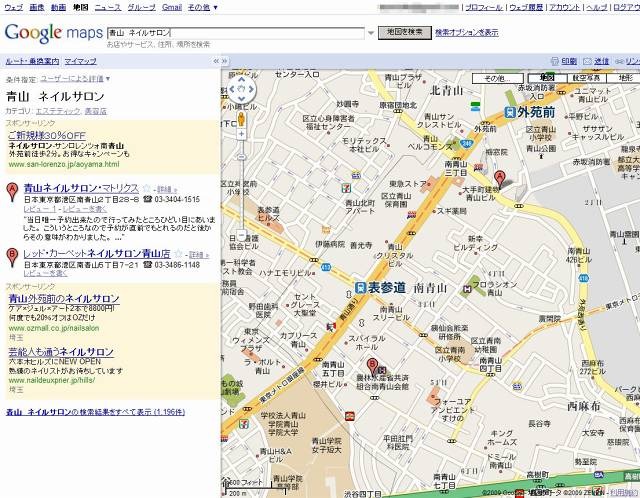Click the Google Maps logo

(x=53, y=33)
